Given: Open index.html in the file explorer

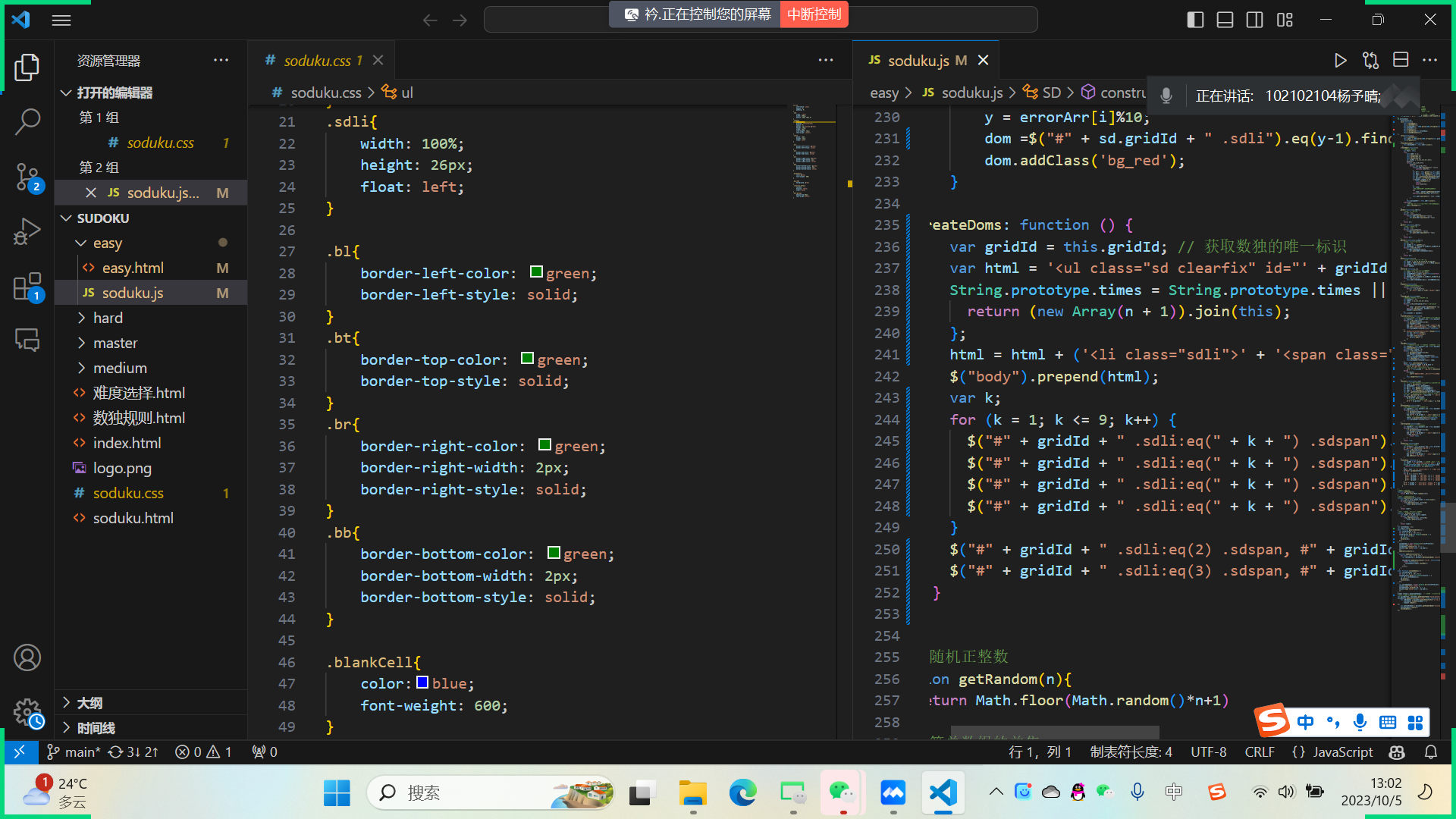Looking at the screenshot, I should pyautogui.click(x=127, y=443).
